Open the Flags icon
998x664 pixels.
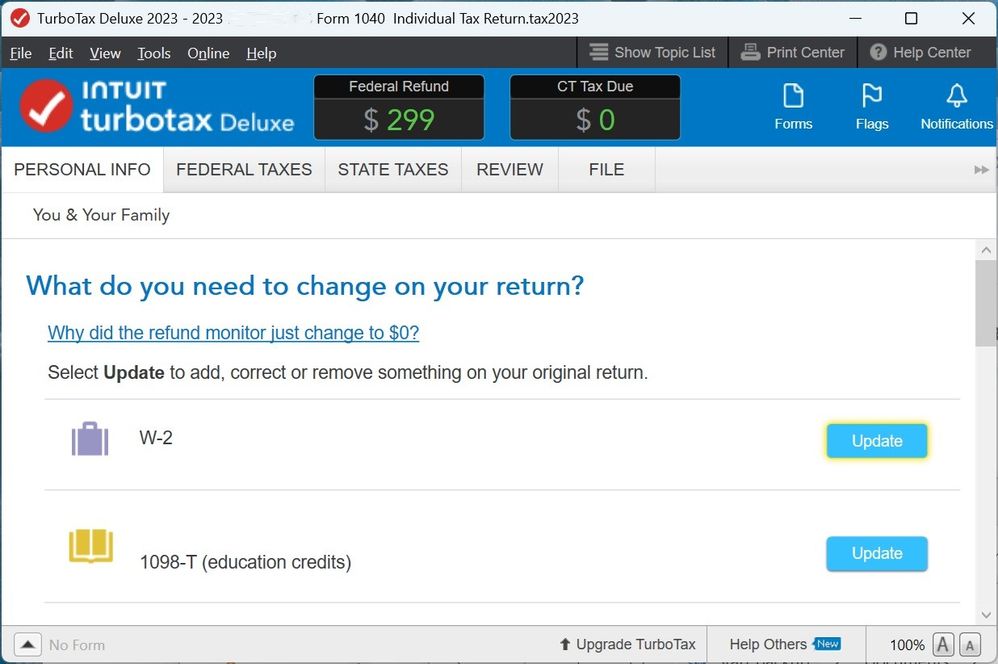[872, 106]
